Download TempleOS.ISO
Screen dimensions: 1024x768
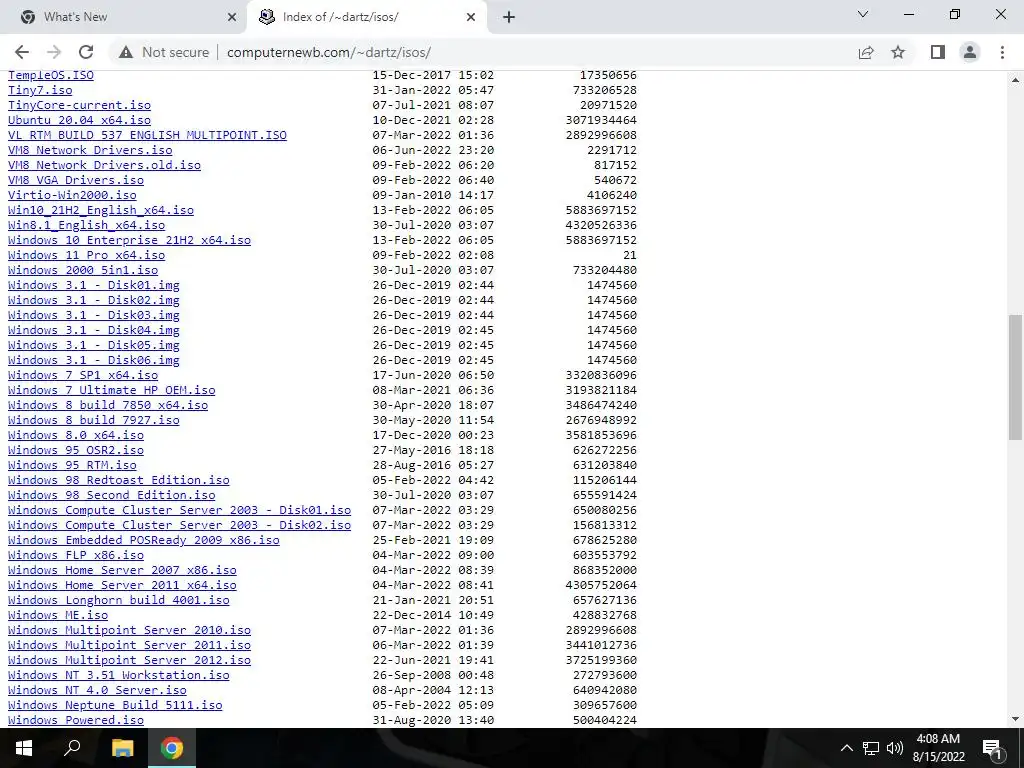(51, 75)
